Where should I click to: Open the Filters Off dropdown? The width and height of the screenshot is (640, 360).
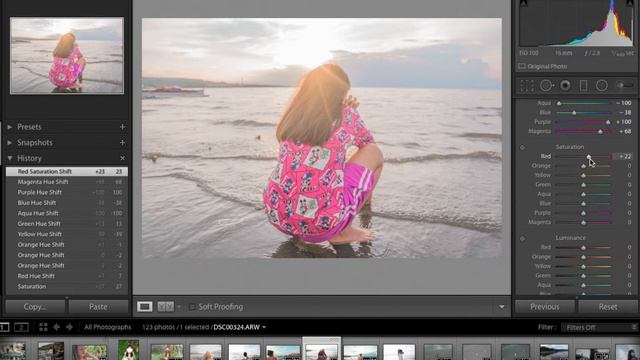[599, 327]
